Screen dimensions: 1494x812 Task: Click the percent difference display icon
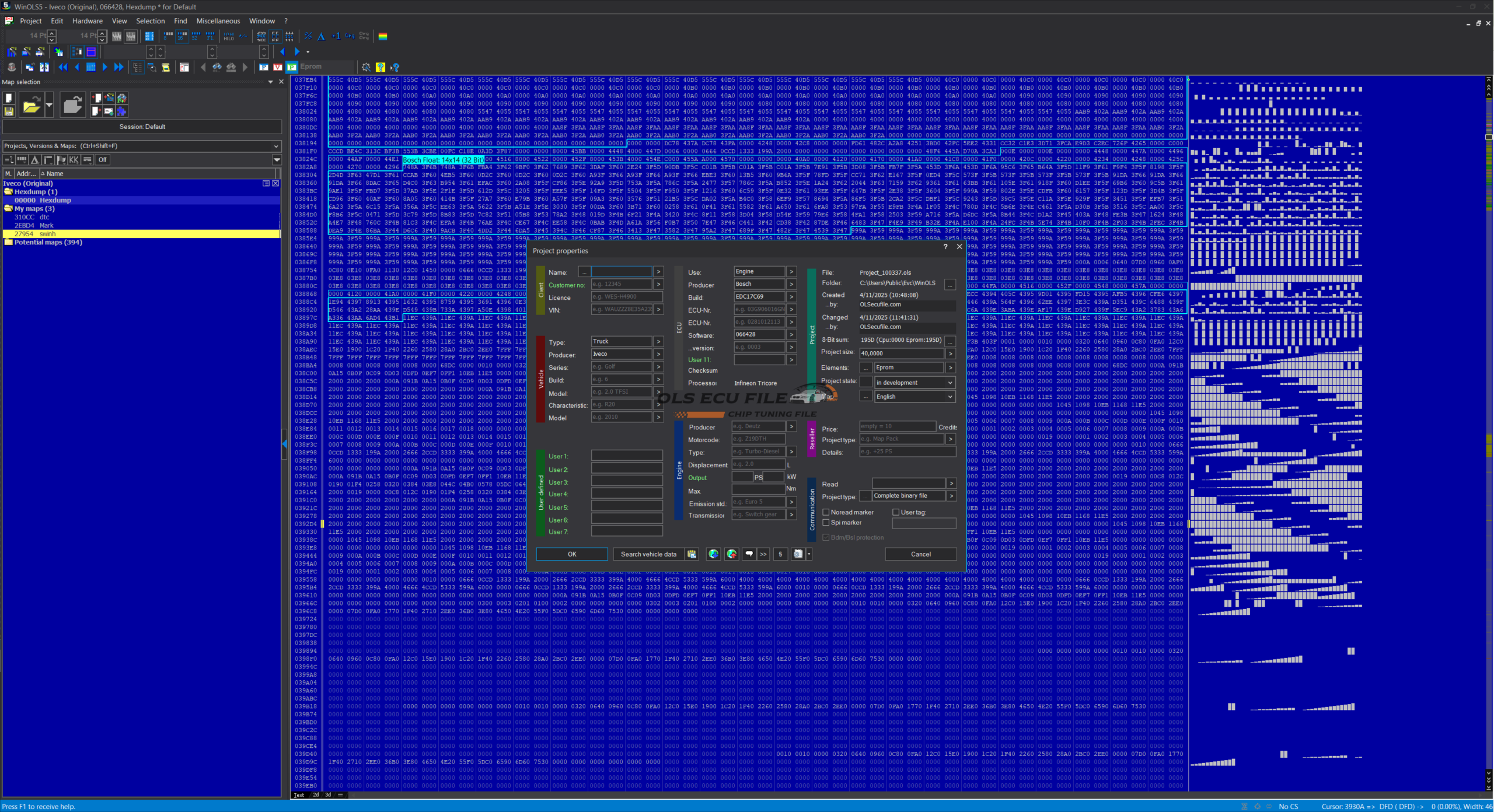pos(308,36)
